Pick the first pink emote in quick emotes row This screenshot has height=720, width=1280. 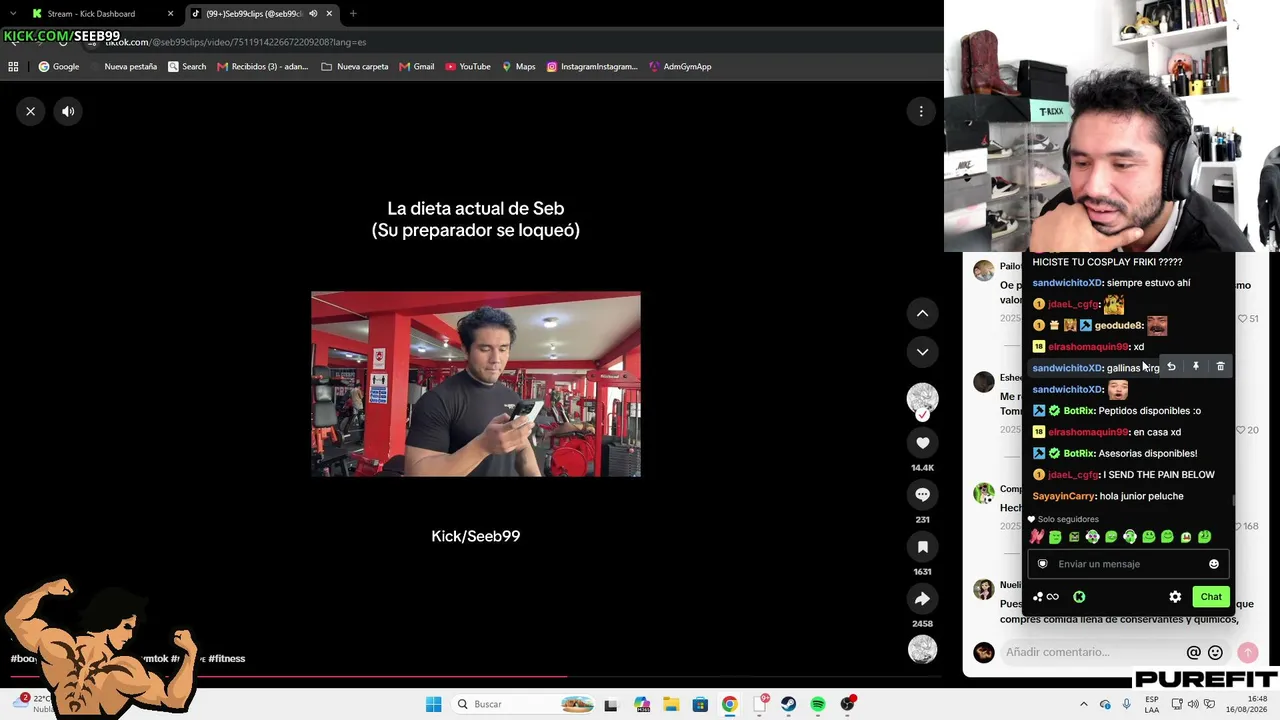1037,537
